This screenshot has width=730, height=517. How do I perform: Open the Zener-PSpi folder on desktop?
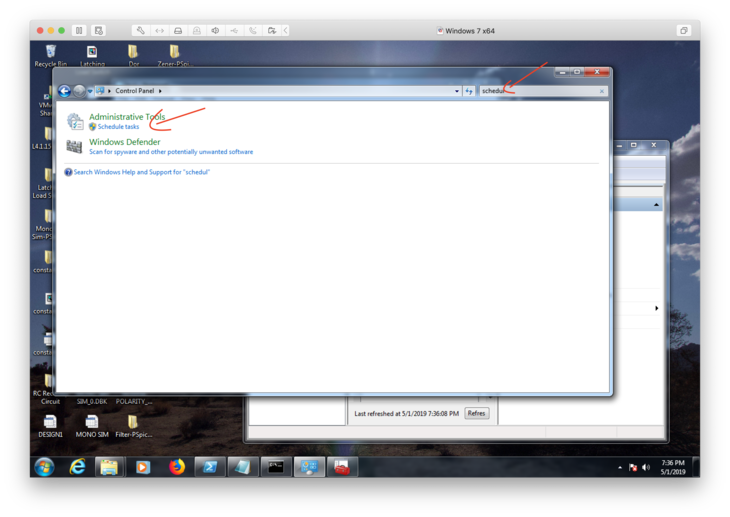(174, 56)
